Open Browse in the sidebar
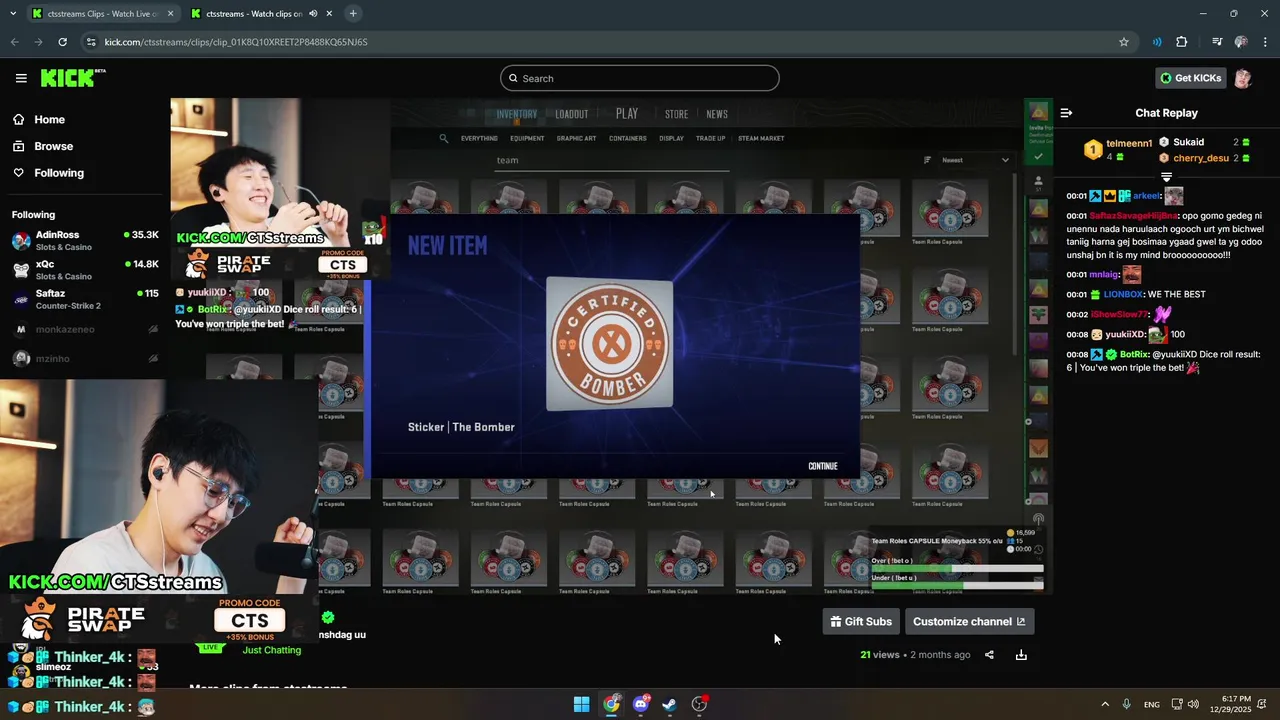1280x720 pixels. click(x=53, y=146)
